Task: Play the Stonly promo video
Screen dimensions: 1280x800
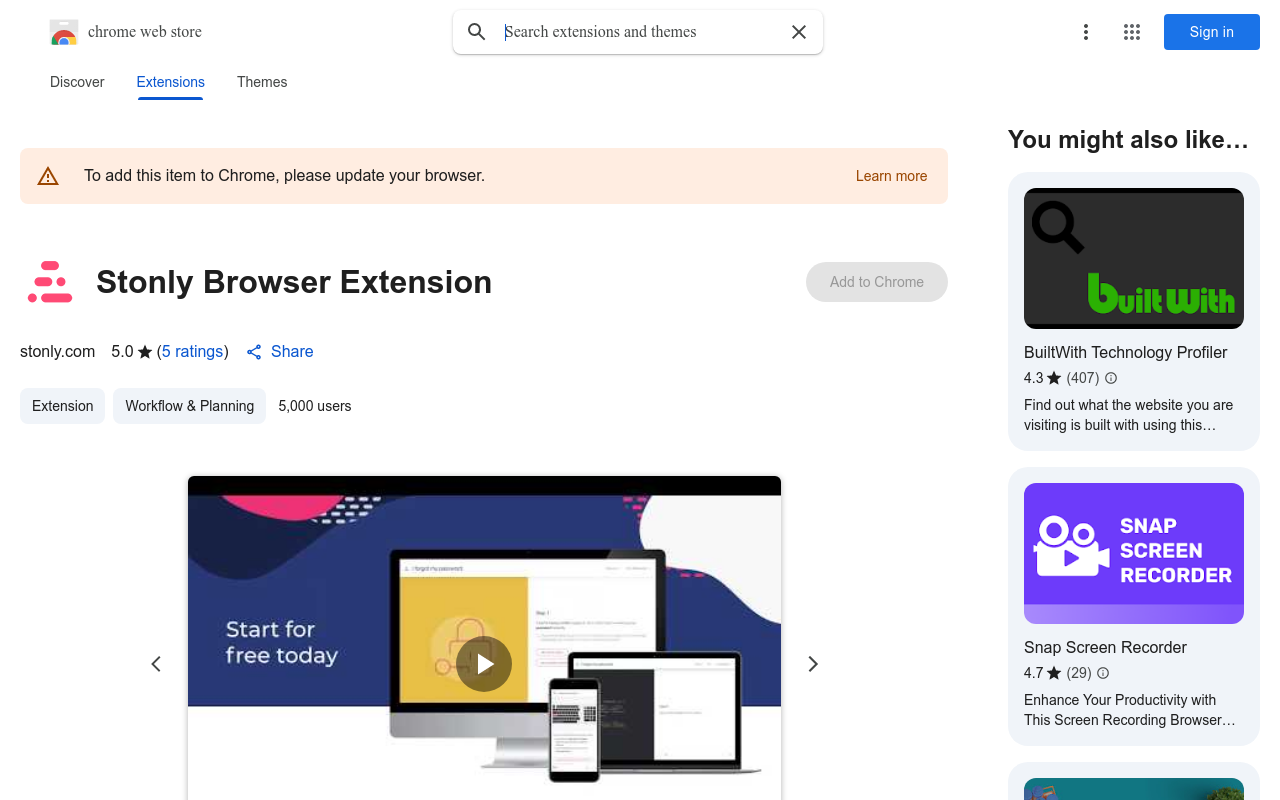Action: coord(484,664)
